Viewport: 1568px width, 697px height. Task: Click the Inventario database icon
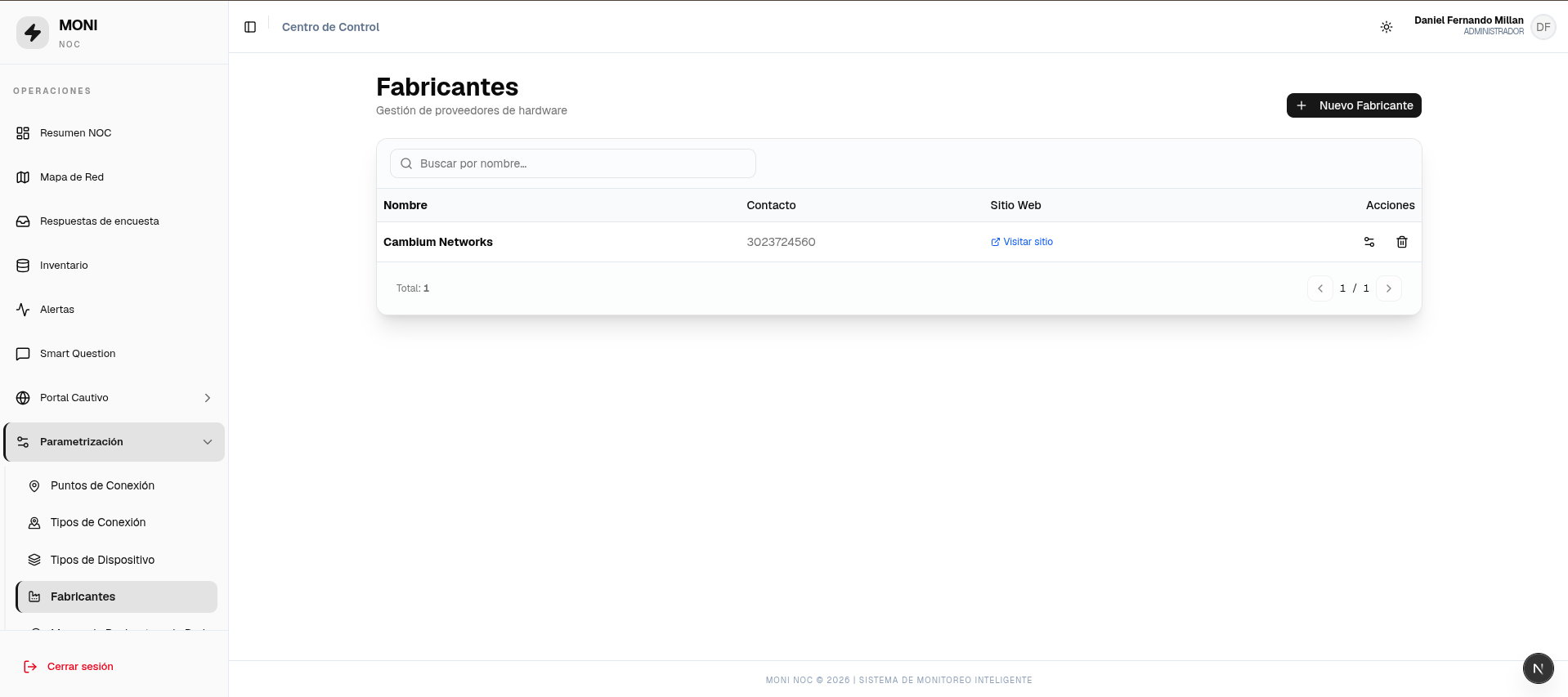[23, 266]
